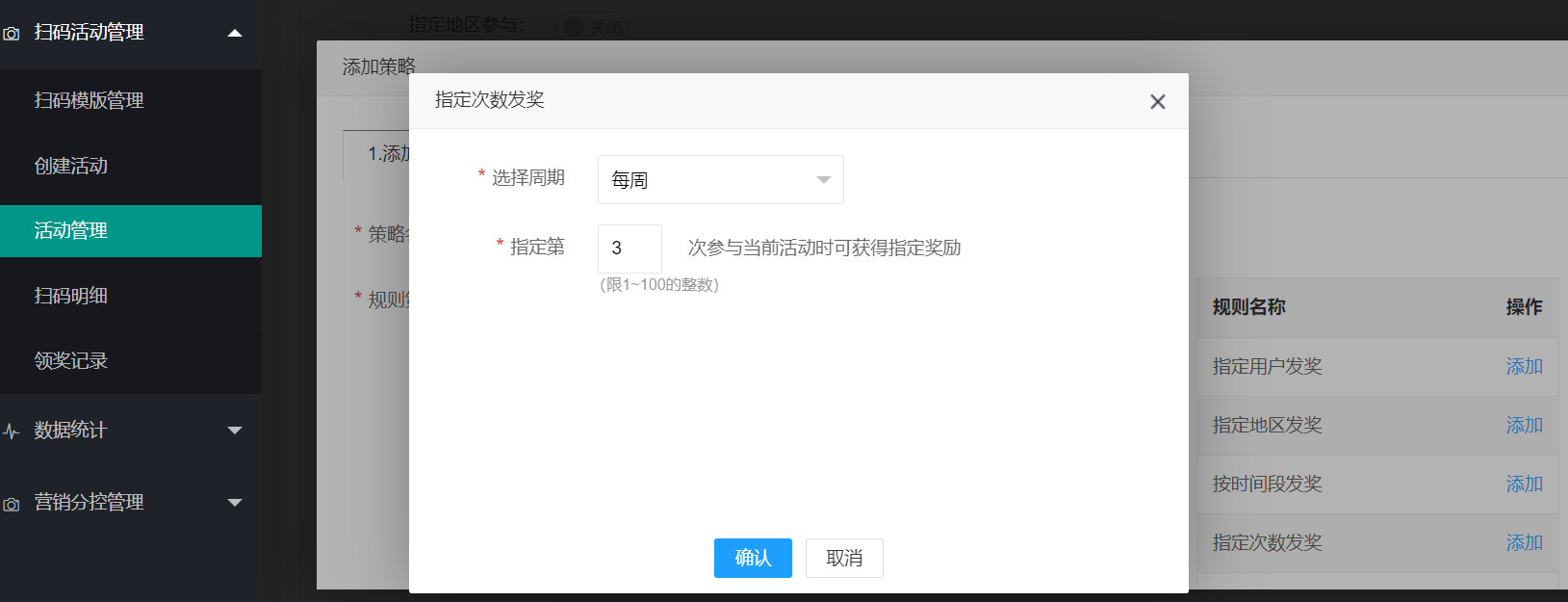1568x602 pixels.
Task: Click the camera icon beside 营销分控管理
Action: [12, 504]
